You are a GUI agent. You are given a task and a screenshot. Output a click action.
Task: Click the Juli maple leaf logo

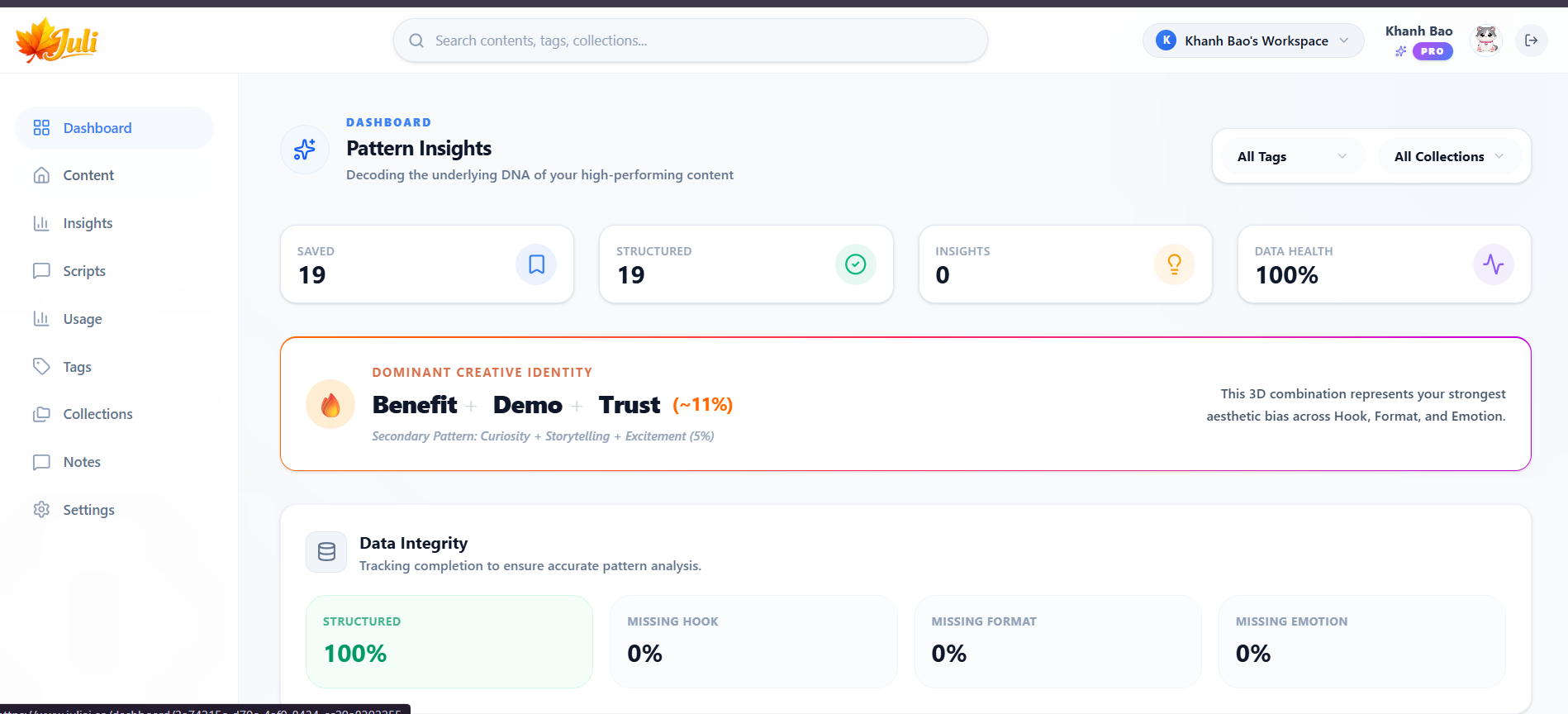click(56, 40)
